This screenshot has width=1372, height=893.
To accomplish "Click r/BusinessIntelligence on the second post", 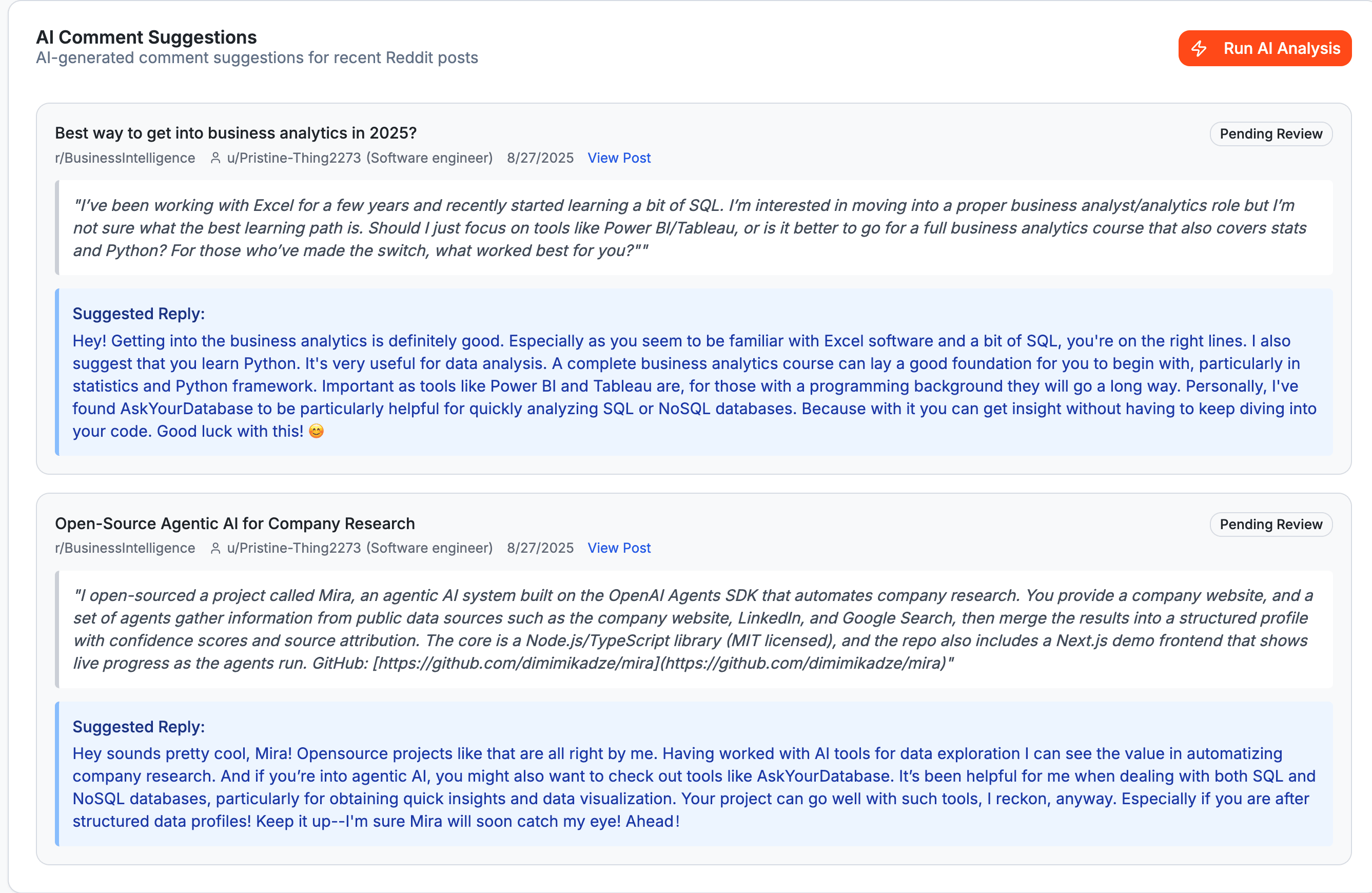I will tap(125, 548).
